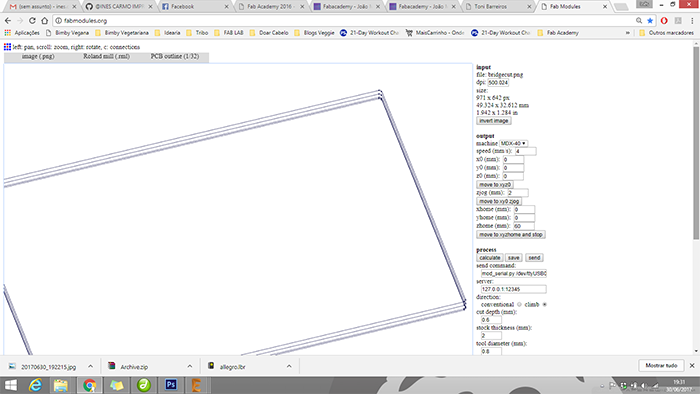Open the browser home page

[44, 21]
